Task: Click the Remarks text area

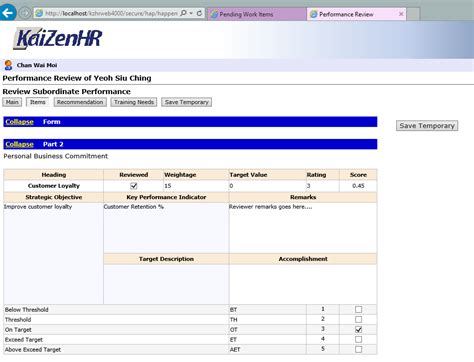Action: (303, 228)
